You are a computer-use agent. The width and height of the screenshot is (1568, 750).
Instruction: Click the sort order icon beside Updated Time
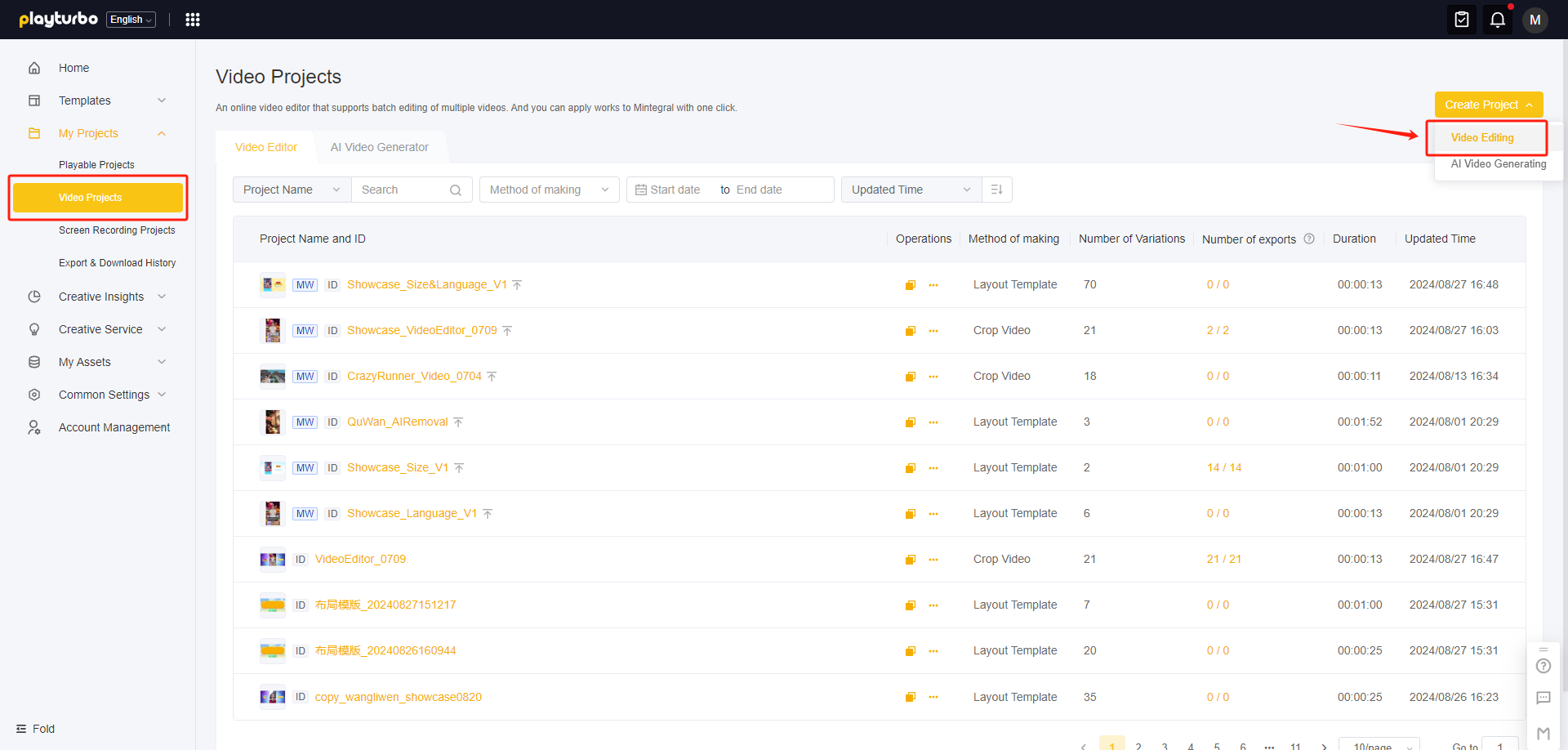click(996, 190)
